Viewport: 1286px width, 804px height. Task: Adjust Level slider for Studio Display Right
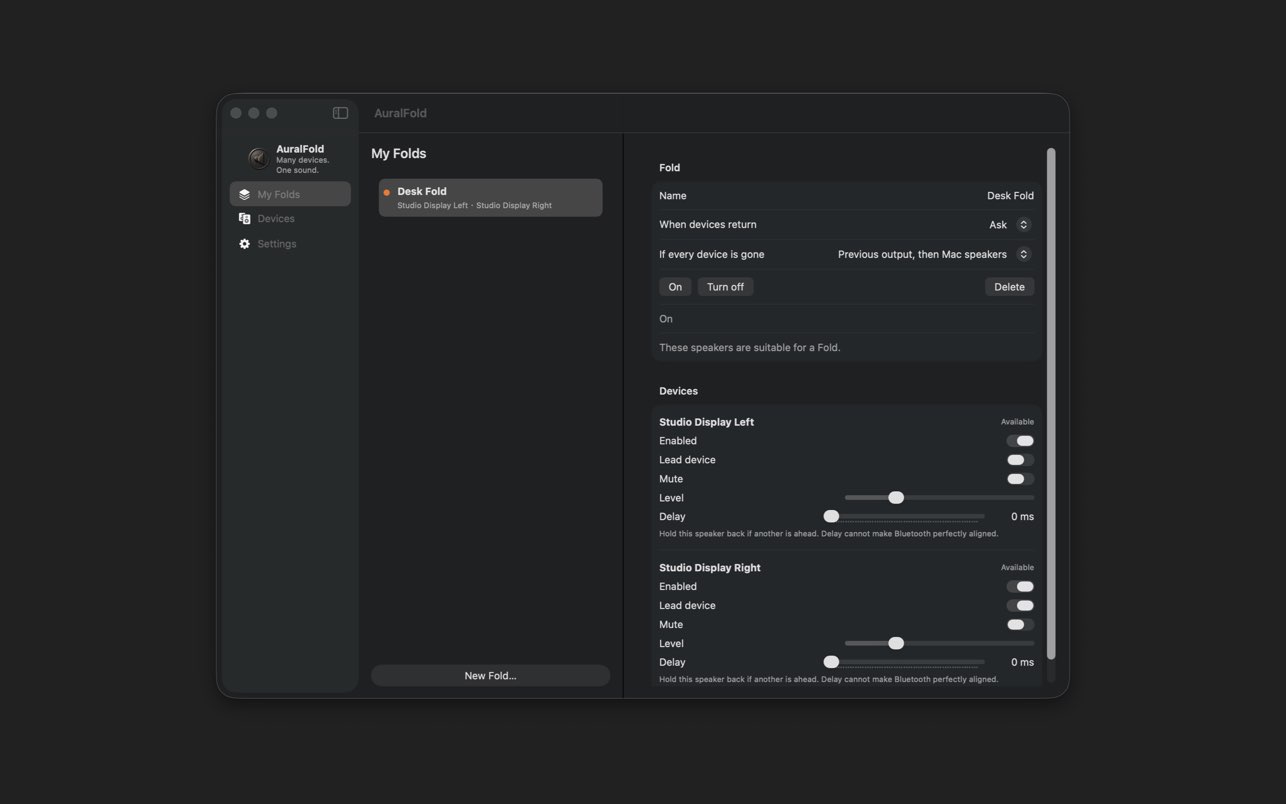click(x=939, y=643)
